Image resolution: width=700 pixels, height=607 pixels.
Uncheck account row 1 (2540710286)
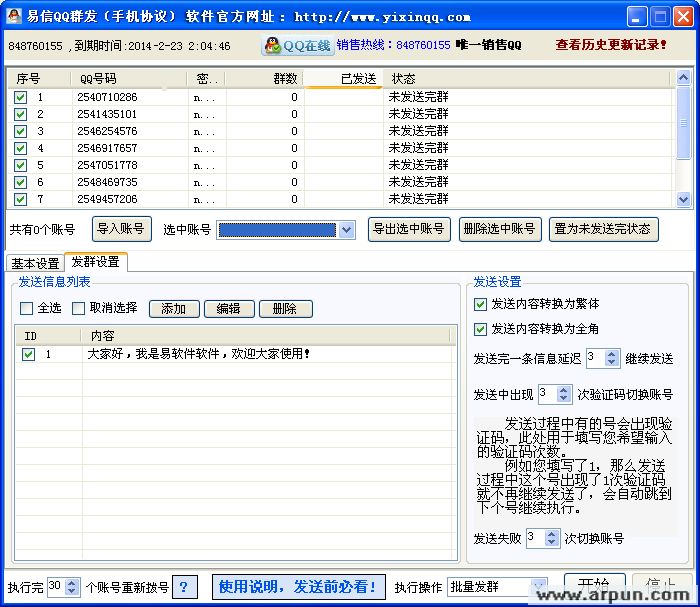[x=21, y=97]
